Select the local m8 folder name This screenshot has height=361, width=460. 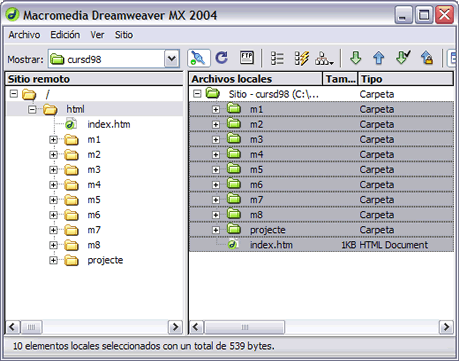[256, 215]
